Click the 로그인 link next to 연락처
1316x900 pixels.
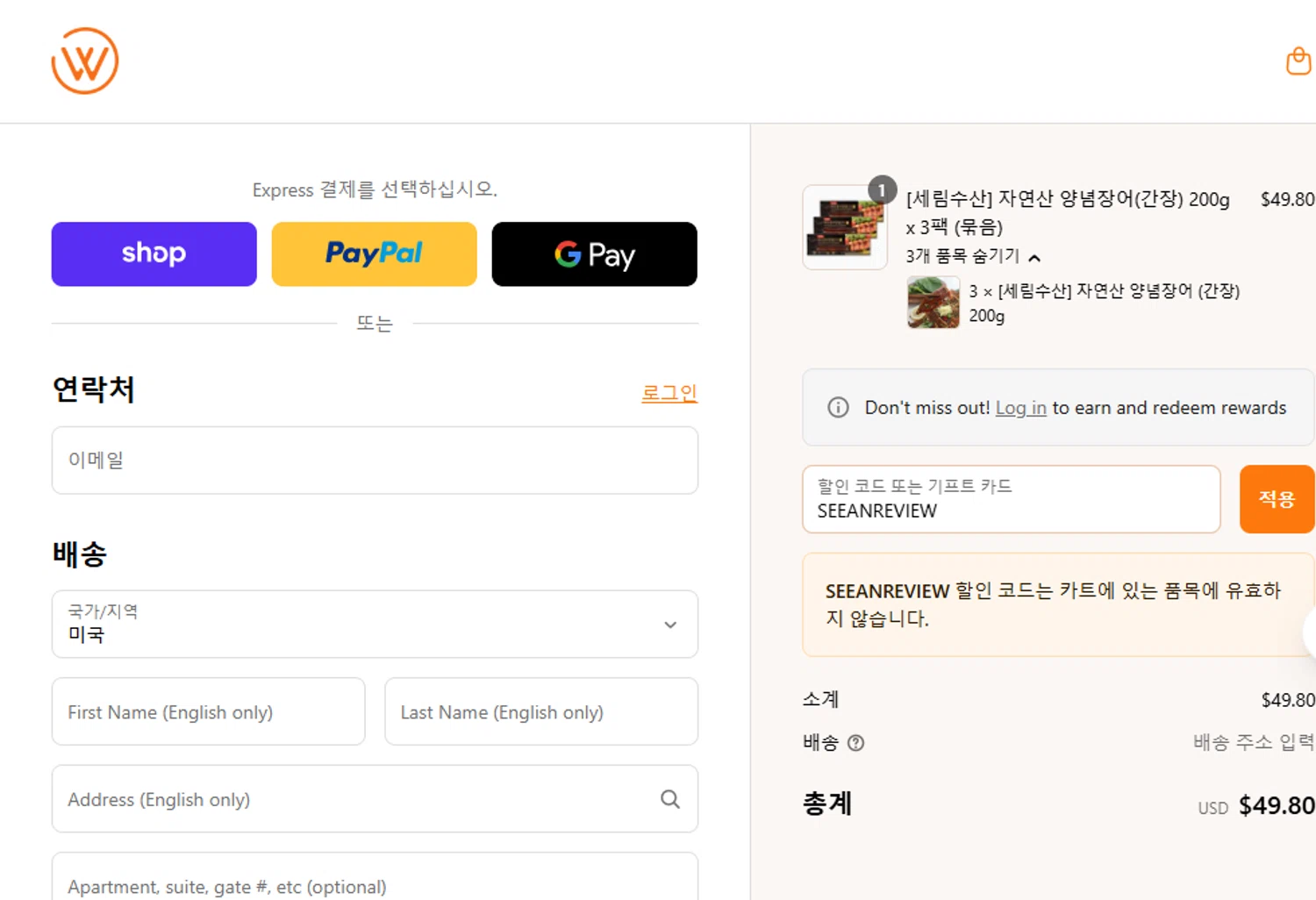(669, 393)
